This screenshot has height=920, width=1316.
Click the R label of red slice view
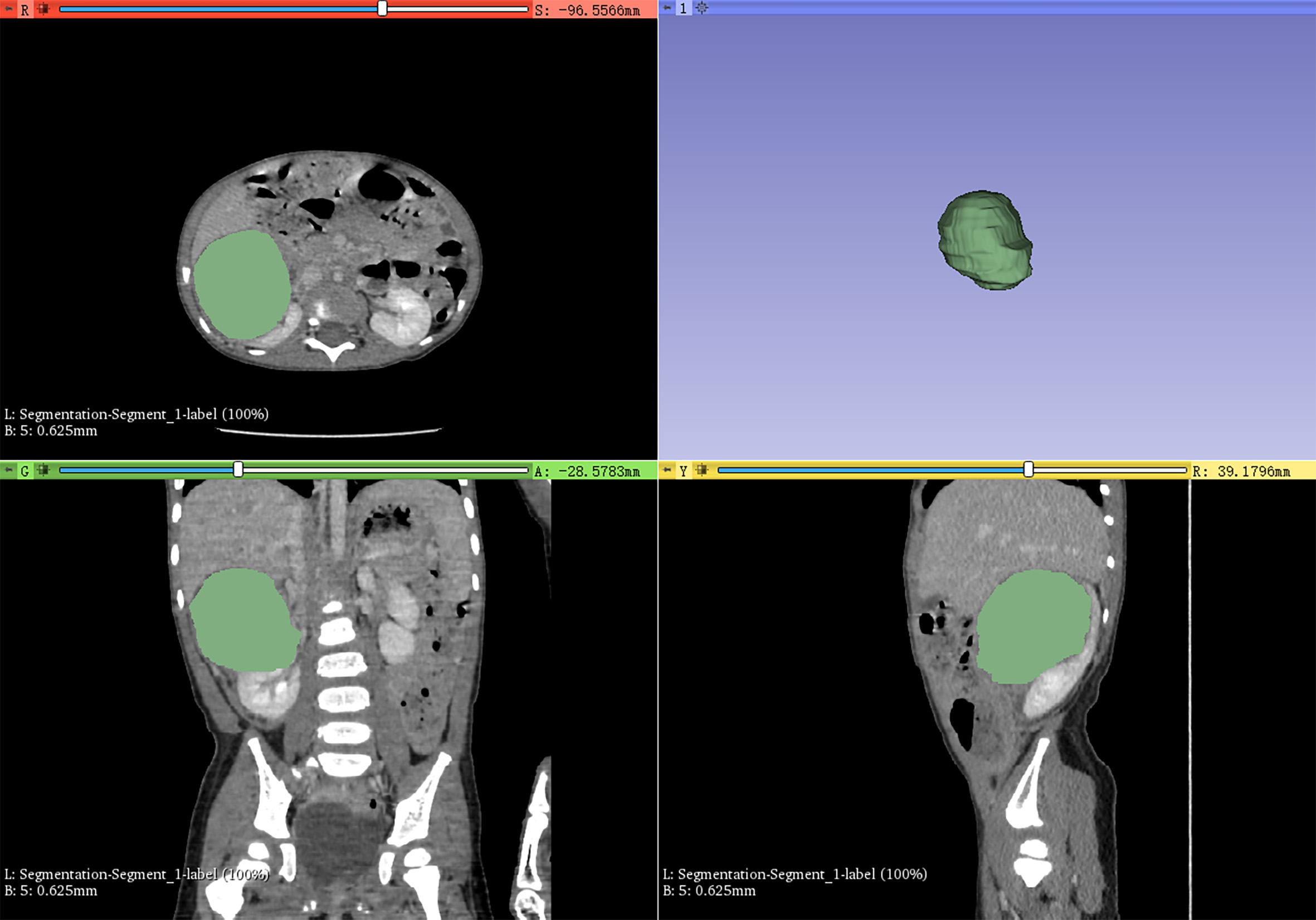tap(25, 9)
